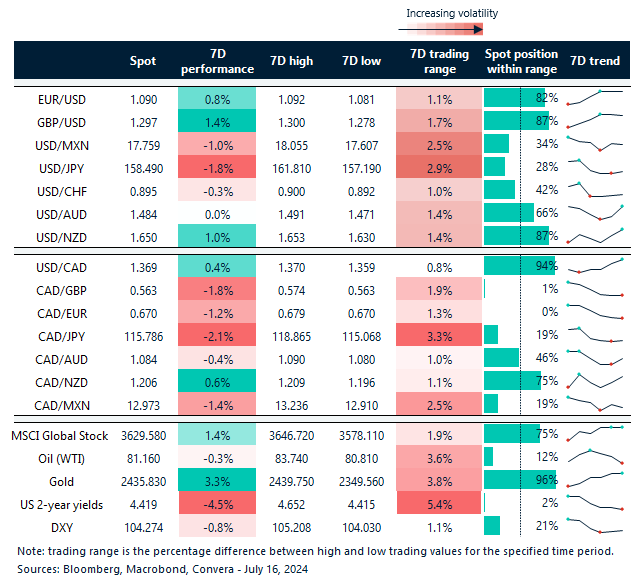Viewport: 637px width, 585px height.
Task: Click the USD/CAD 94% range position bar
Action: coord(518,267)
